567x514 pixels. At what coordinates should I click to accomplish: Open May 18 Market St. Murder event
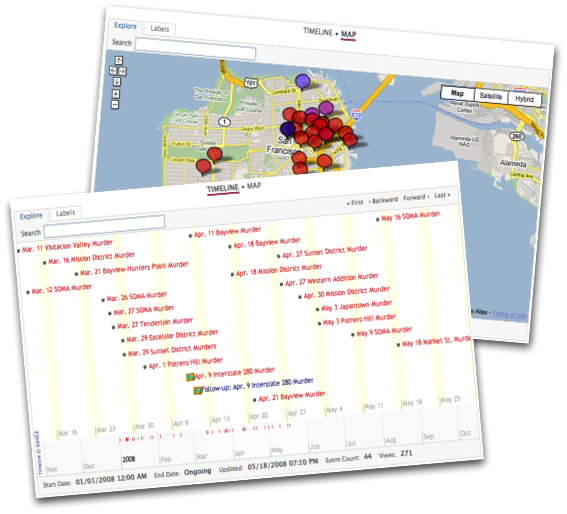pyautogui.click(x=436, y=341)
